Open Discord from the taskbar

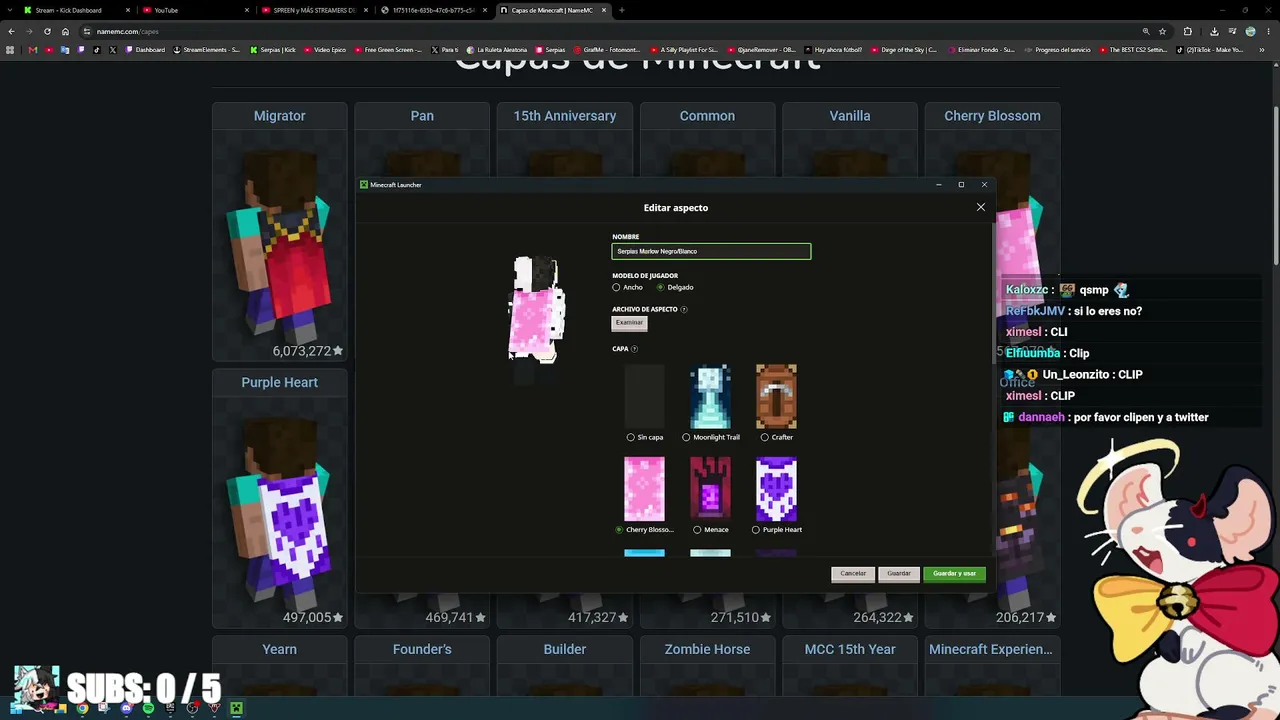126,709
